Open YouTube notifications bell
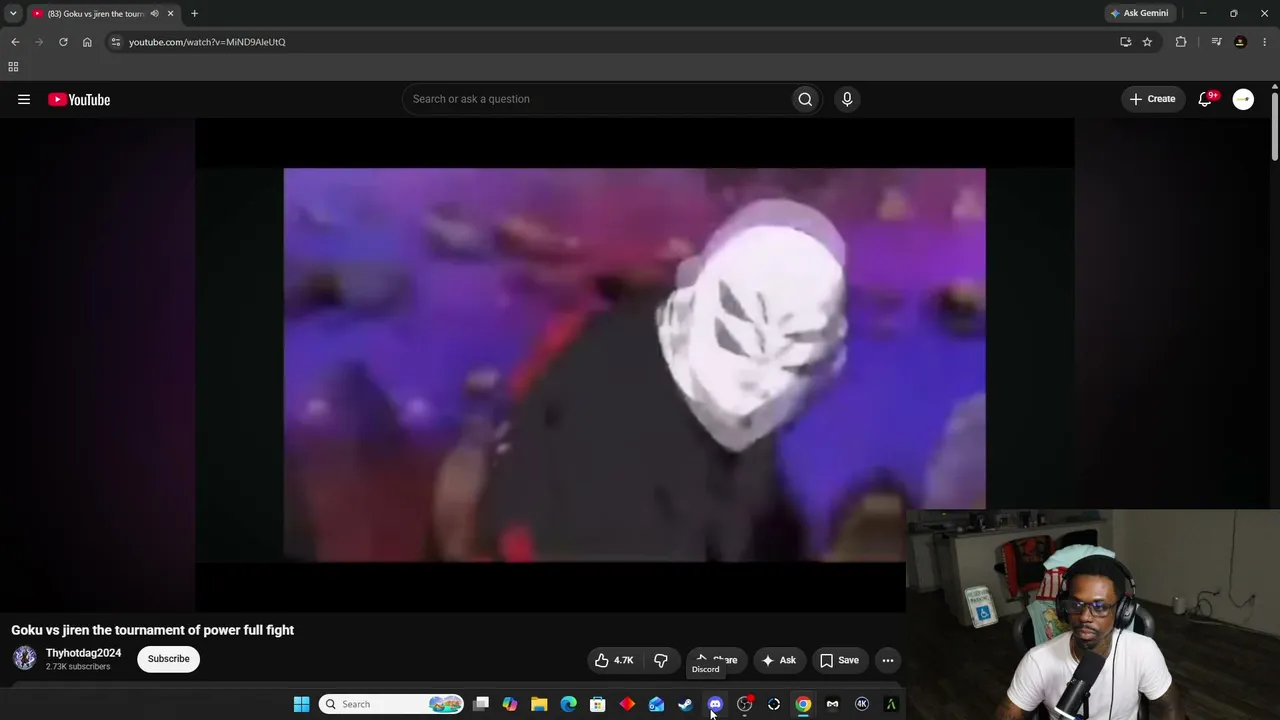The image size is (1280, 720). [x=1205, y=99]
